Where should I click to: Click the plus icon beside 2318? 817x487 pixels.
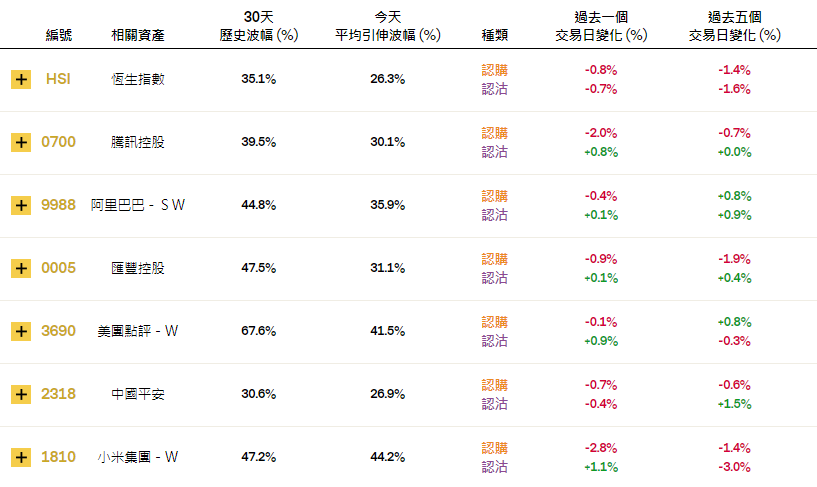[20, 394]
